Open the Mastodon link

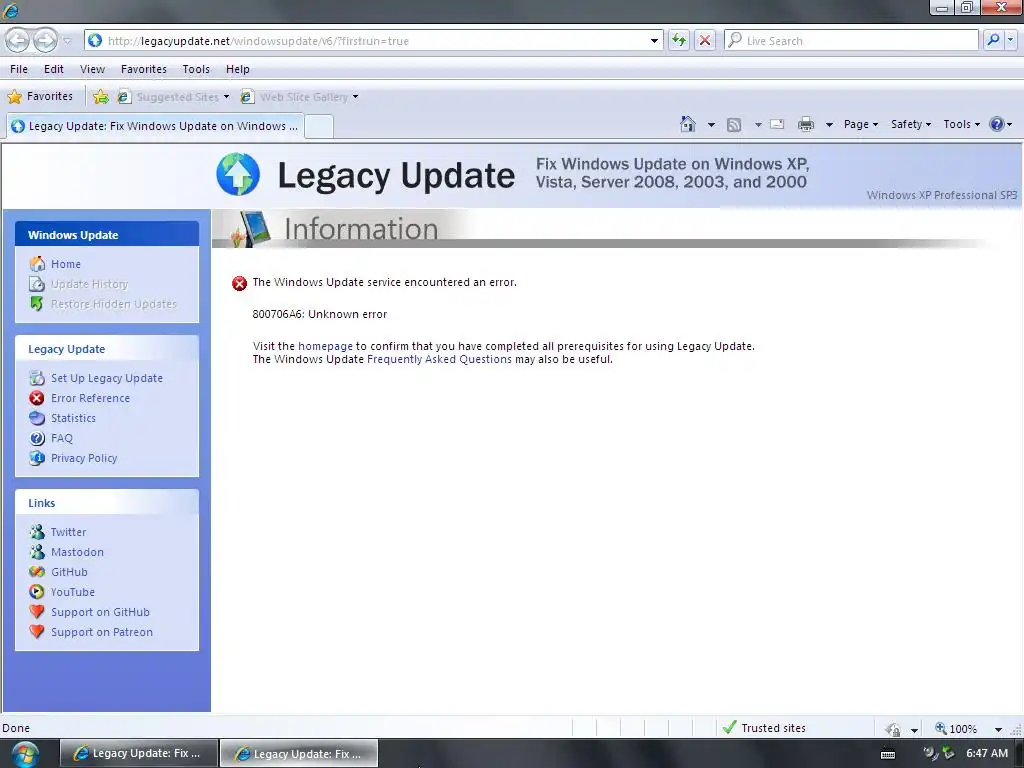click(x=77, y=552)
